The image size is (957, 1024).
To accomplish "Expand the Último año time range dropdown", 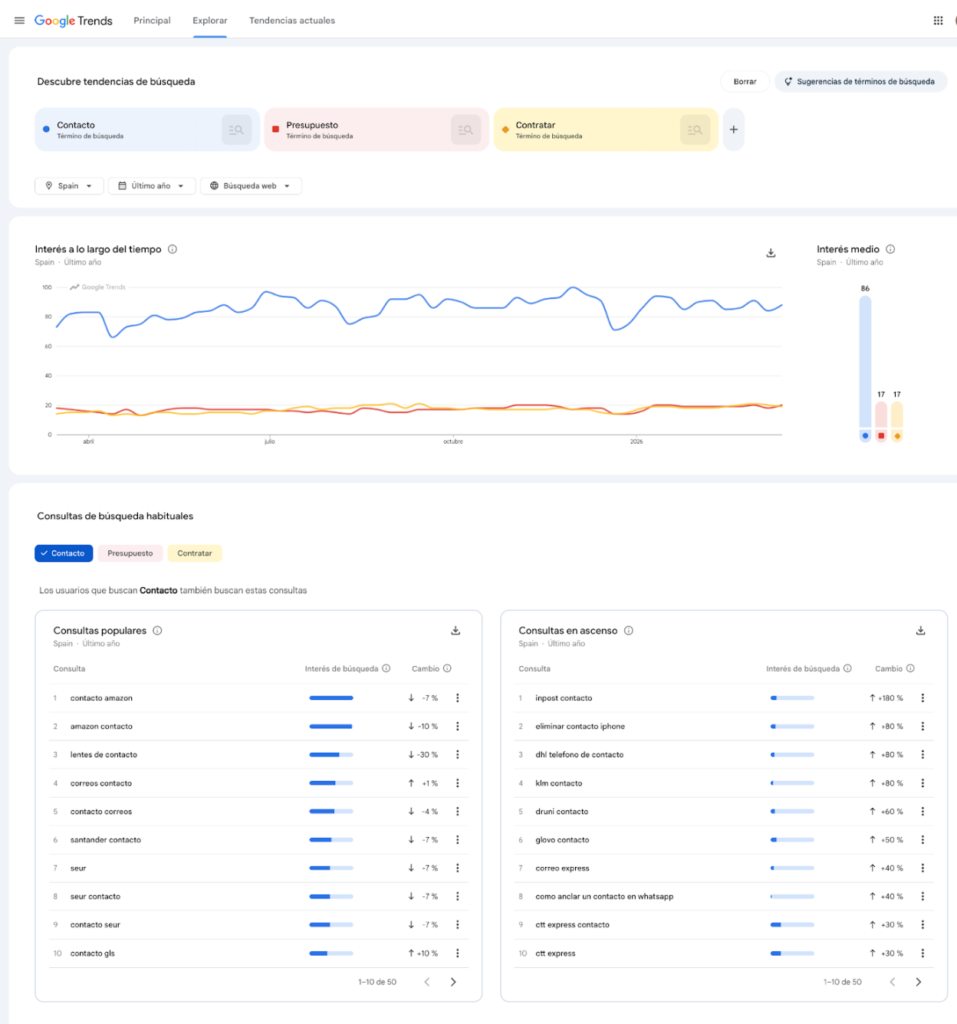I will pyautogui.click(x=151, y=186).
